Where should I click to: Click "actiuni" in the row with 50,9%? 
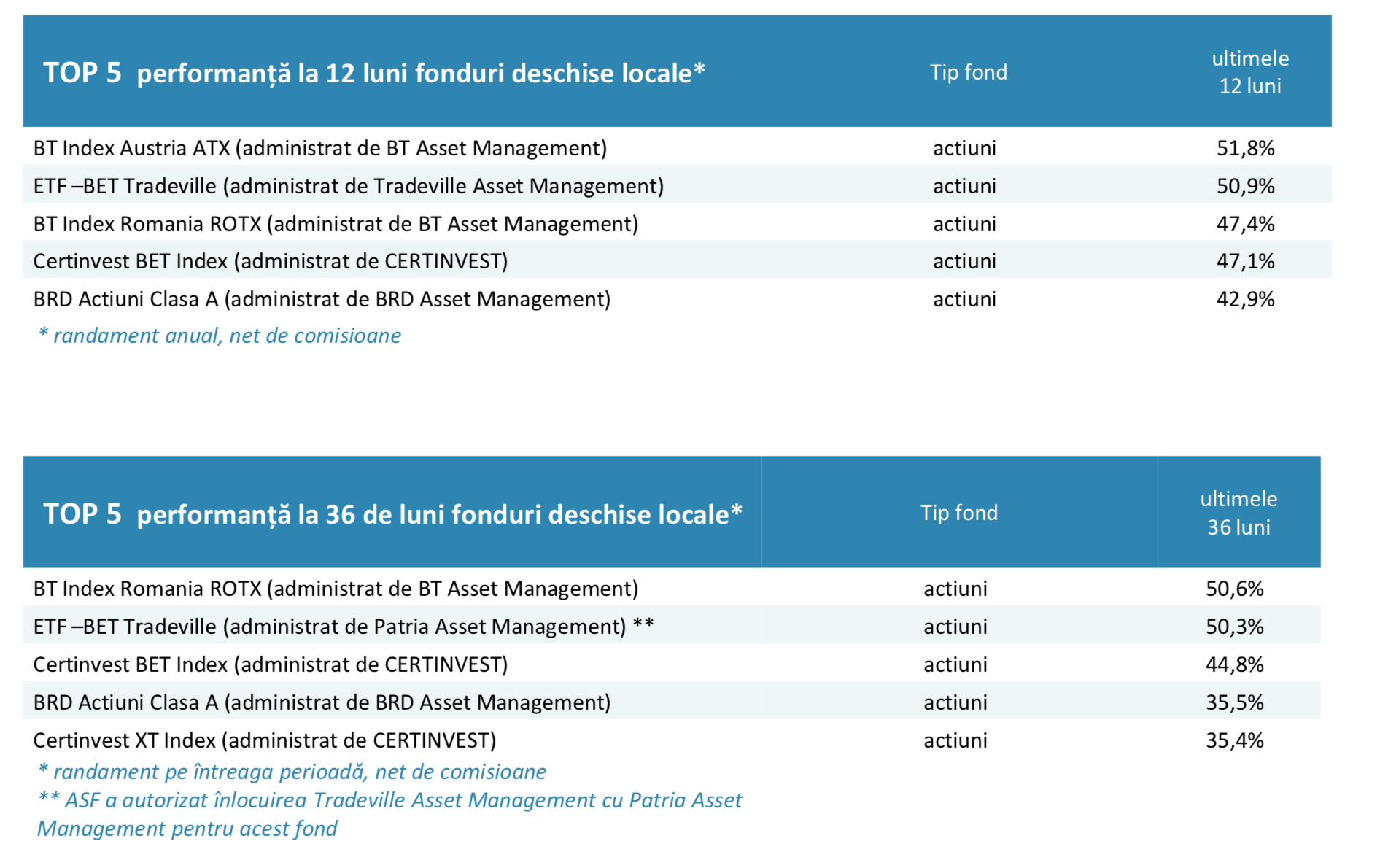(x=964, y=186)
